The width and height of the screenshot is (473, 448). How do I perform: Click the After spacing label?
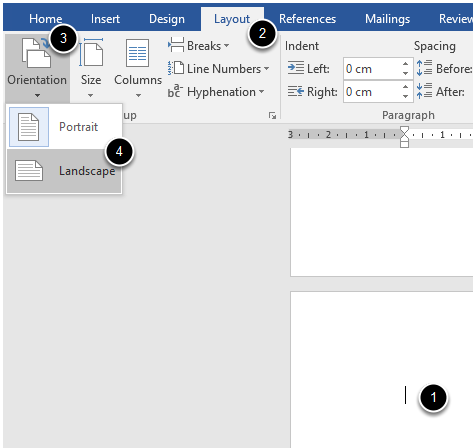click(450, 92)
